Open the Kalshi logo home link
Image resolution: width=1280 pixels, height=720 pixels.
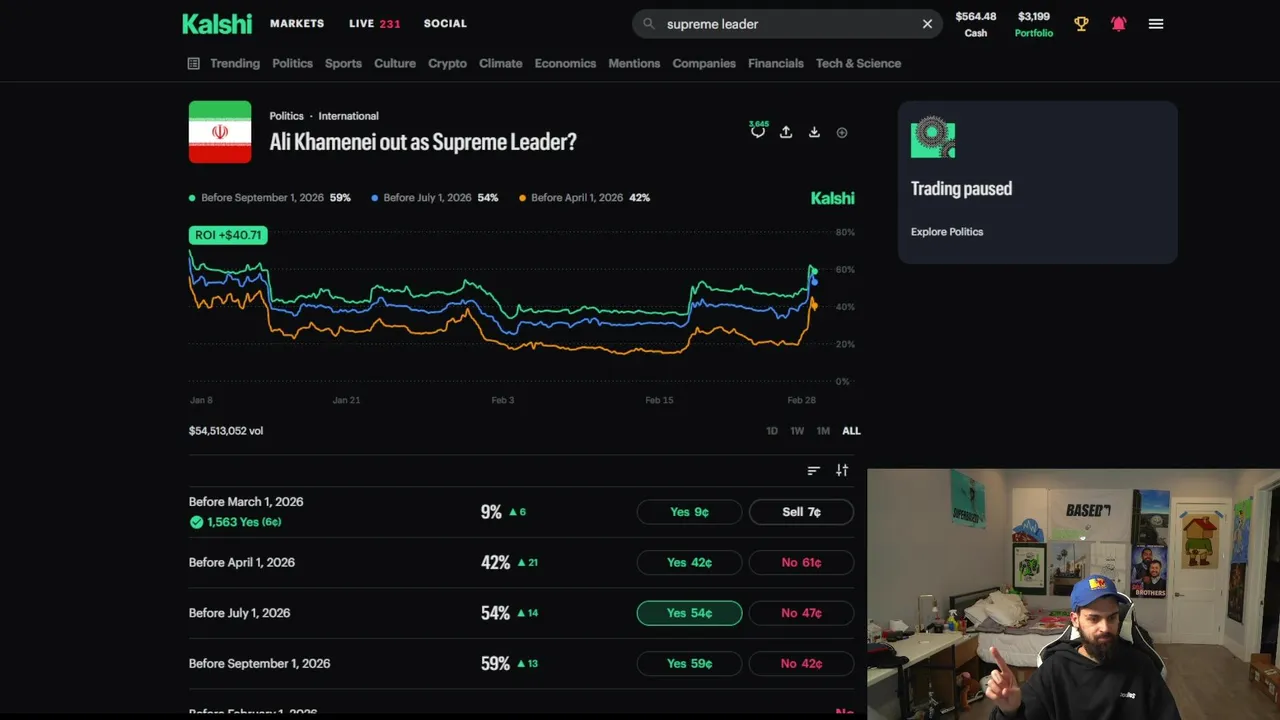coord(217,23)
